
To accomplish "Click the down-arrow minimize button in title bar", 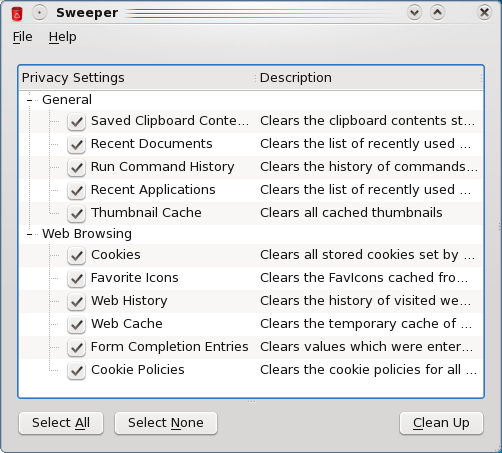I will (414, 13).
